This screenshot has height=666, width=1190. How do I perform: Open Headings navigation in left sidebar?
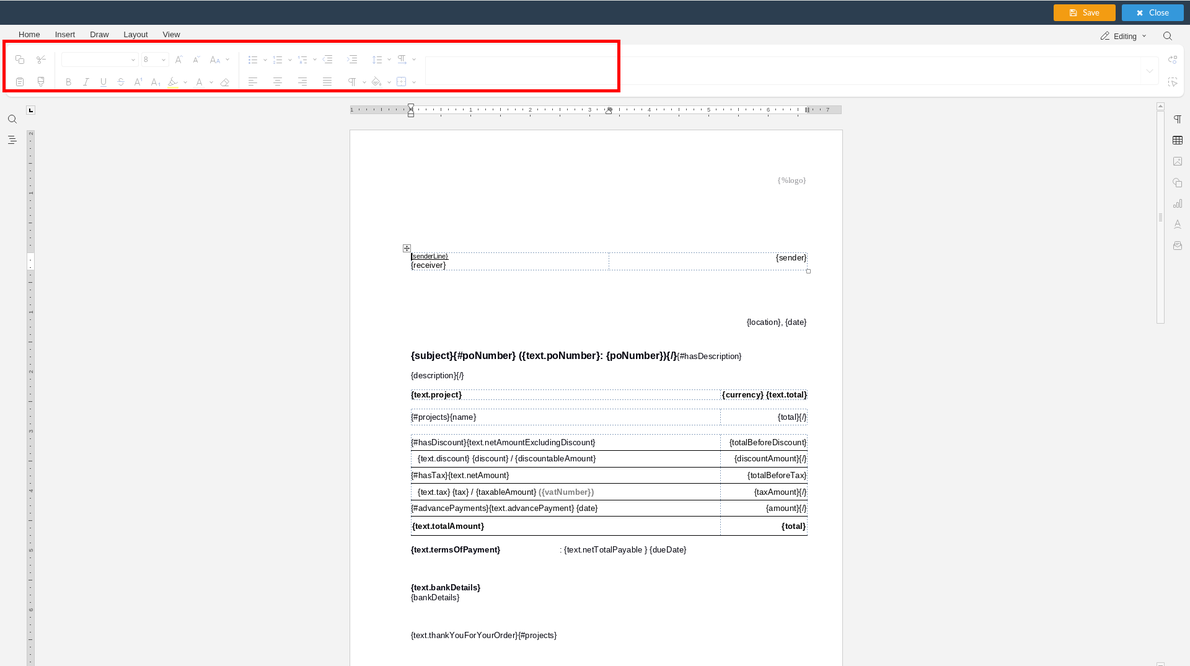click(x=12, y=140)
